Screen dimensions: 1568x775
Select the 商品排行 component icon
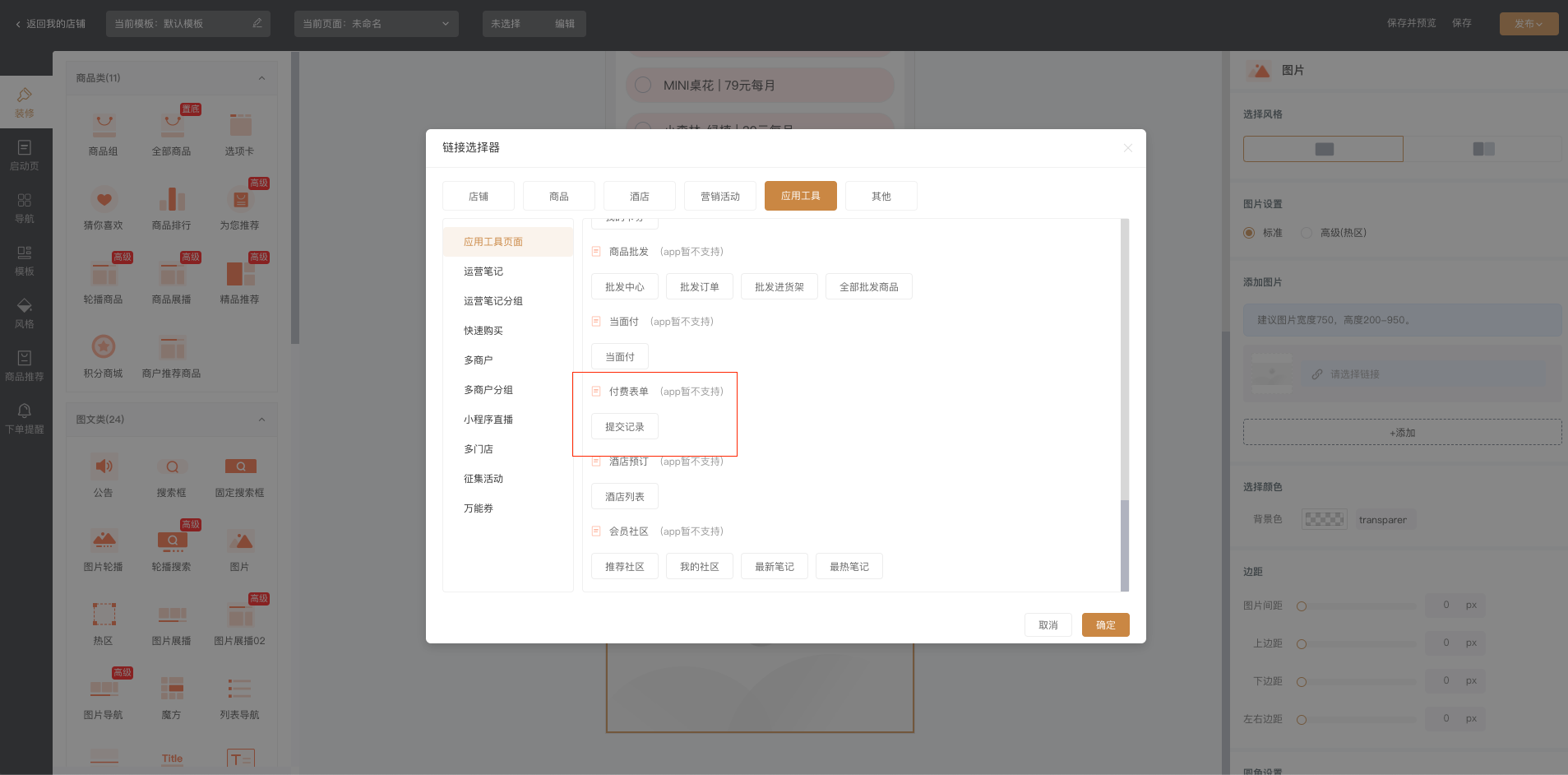pyautogui.click(x=172, y=198)
